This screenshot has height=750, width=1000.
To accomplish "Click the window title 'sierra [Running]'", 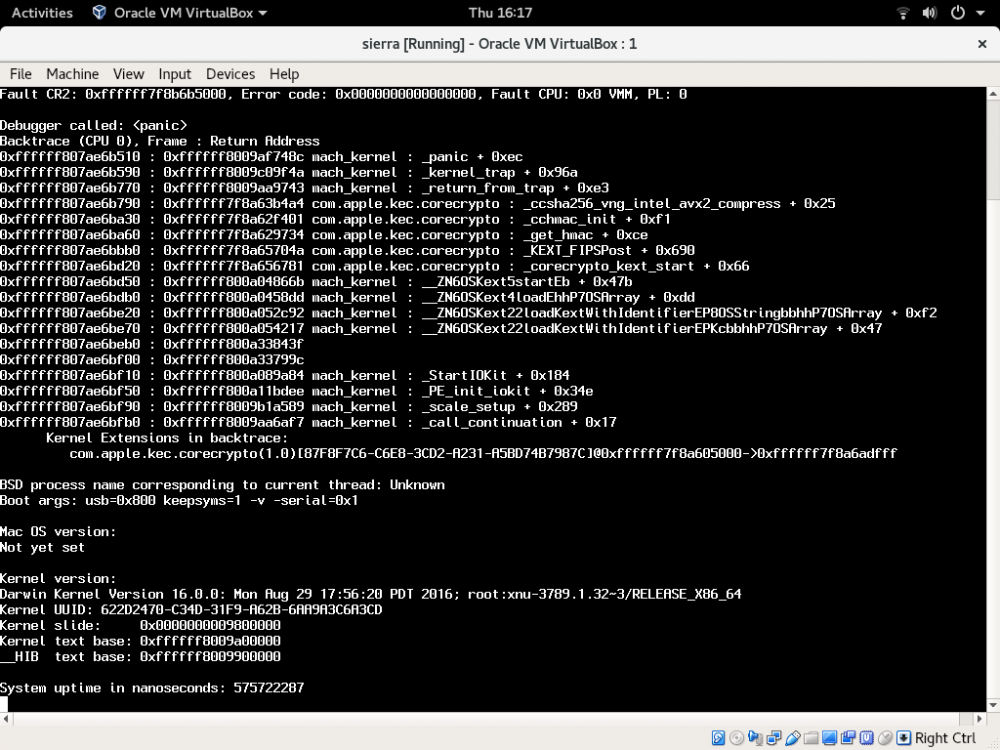I will point(499,44).
